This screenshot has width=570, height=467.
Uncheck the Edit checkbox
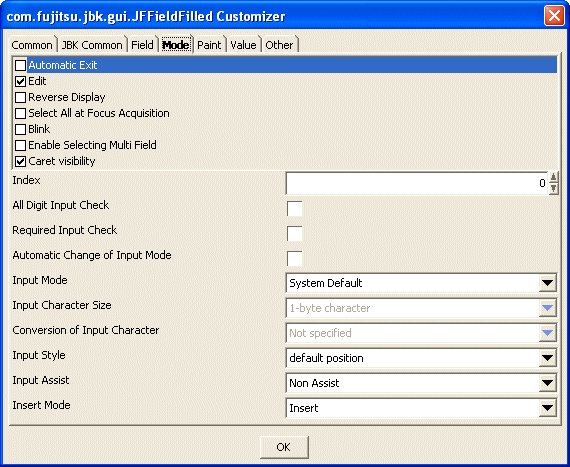pos(20,81)
